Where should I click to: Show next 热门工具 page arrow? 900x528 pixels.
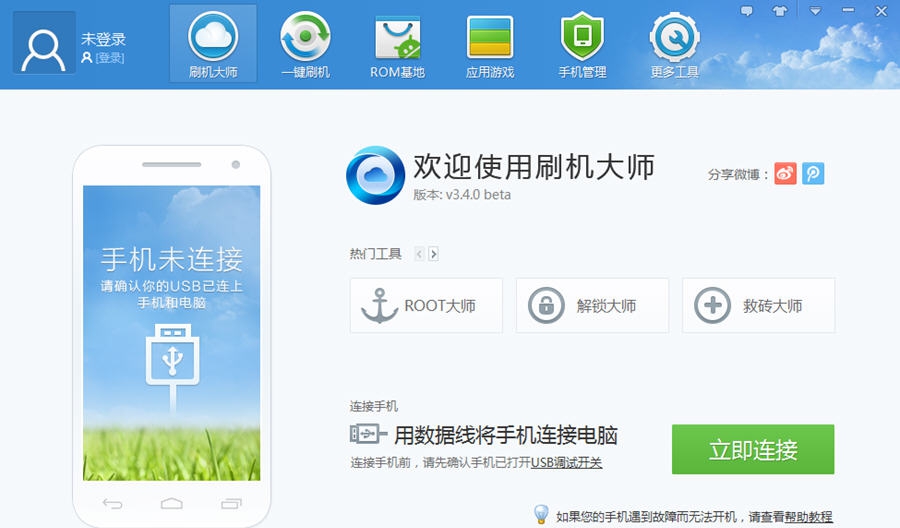[x=433, y=254]
